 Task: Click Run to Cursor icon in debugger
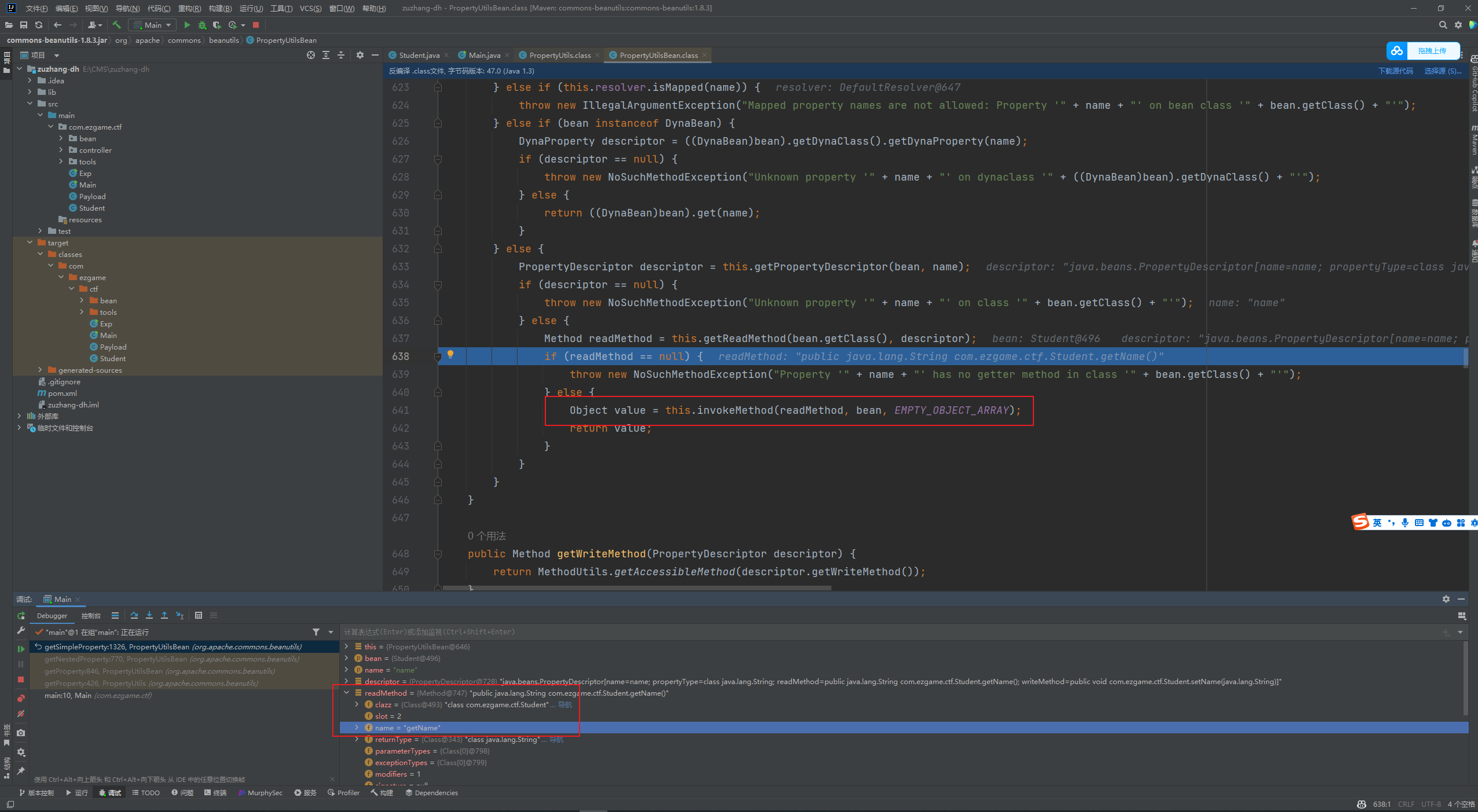point(179,615)
